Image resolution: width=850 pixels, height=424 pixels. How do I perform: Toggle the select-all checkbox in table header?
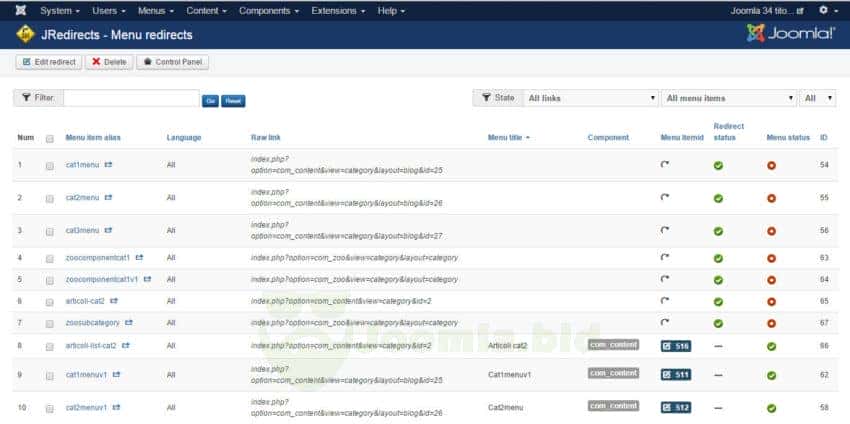pyautogui.click(x=50, y=139)
